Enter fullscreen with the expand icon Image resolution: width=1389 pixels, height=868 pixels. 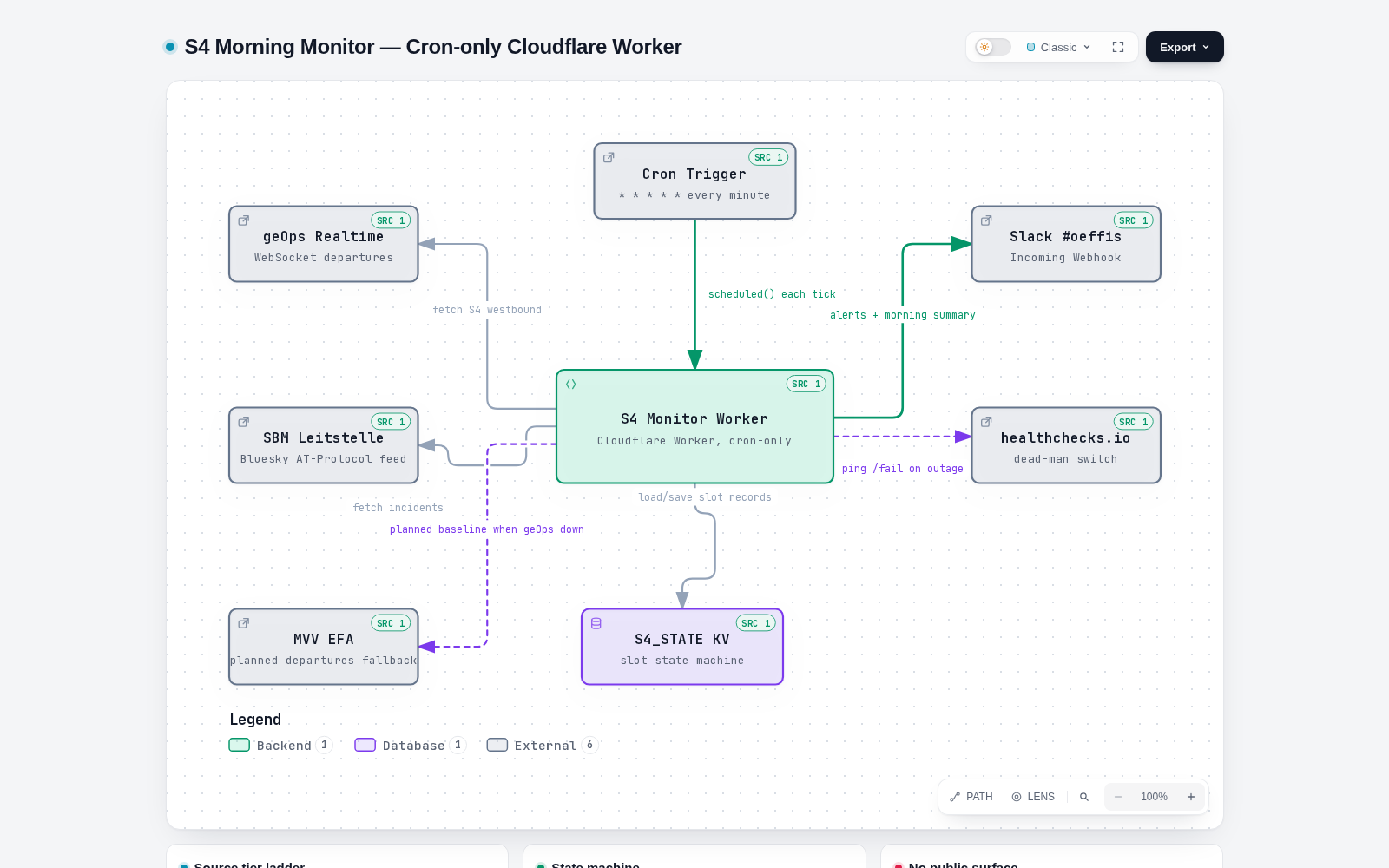(1118, 47)
